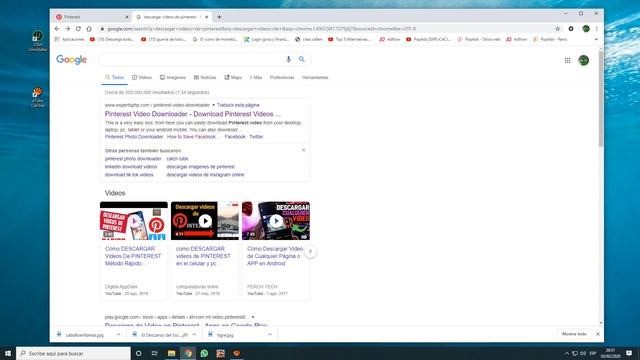Open the notification center icon
This screenshot has width=640, height=360.
(629, 353)
